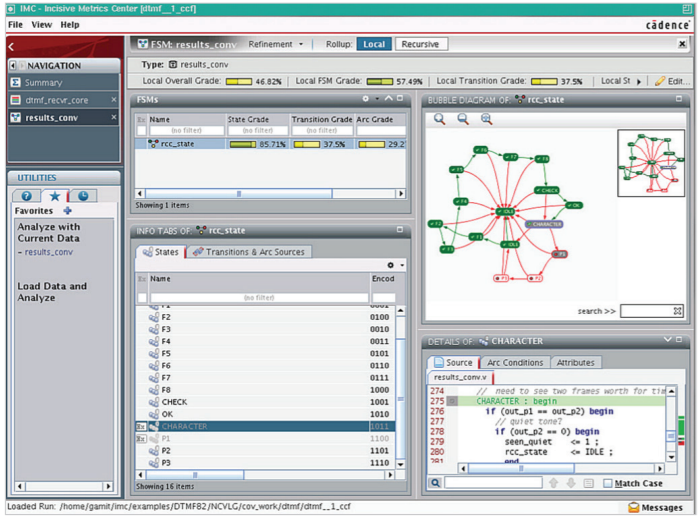This screenshot has width=698, height=518.
Task: Maximize the FSMs panel
Action: click(400, 98)
